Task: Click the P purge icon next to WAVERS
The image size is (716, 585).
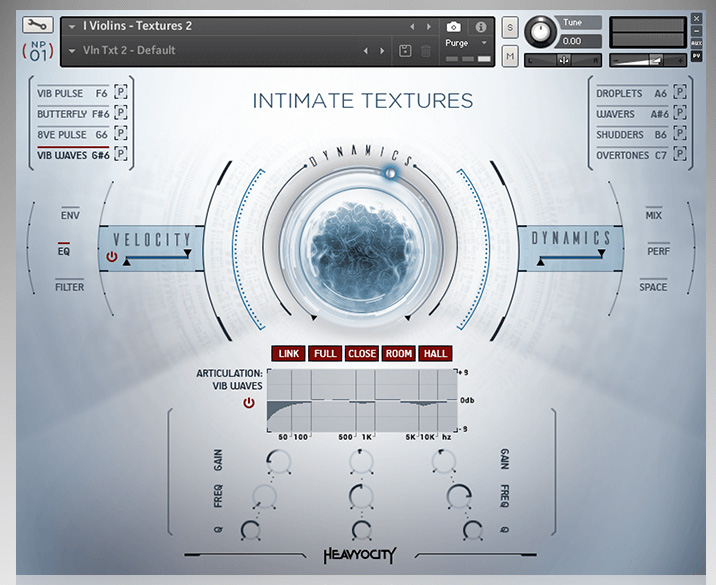Action: [680, 112]
